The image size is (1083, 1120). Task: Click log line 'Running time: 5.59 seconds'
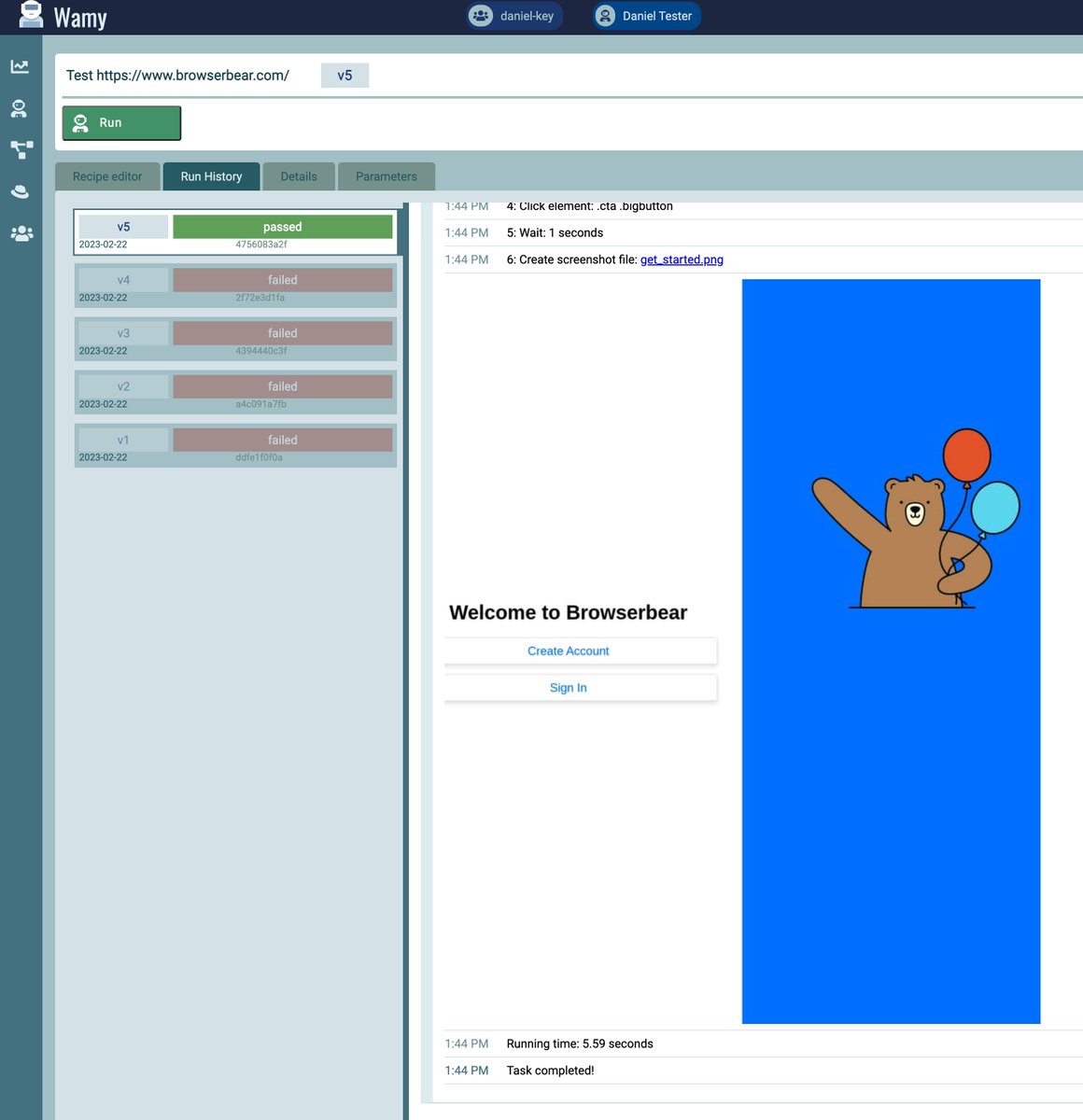coord(580,1044)
